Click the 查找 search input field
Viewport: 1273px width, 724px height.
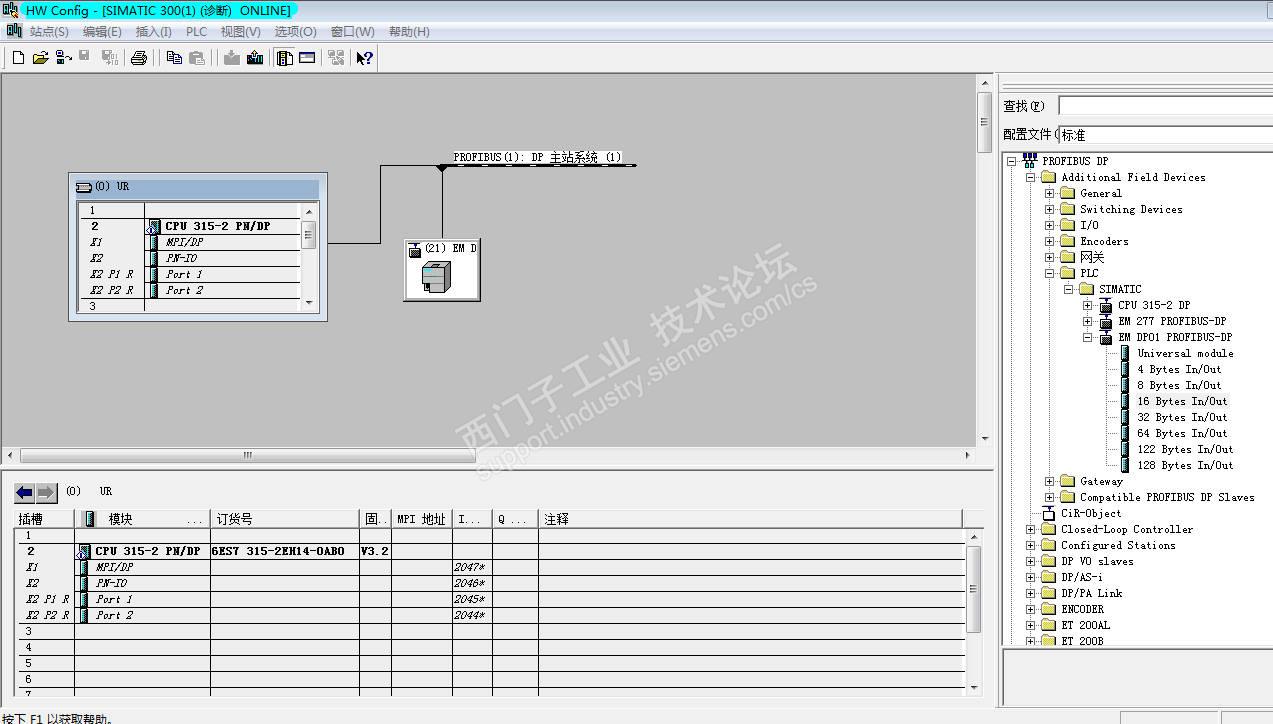pyautogui.click(x=1165, y=105)
